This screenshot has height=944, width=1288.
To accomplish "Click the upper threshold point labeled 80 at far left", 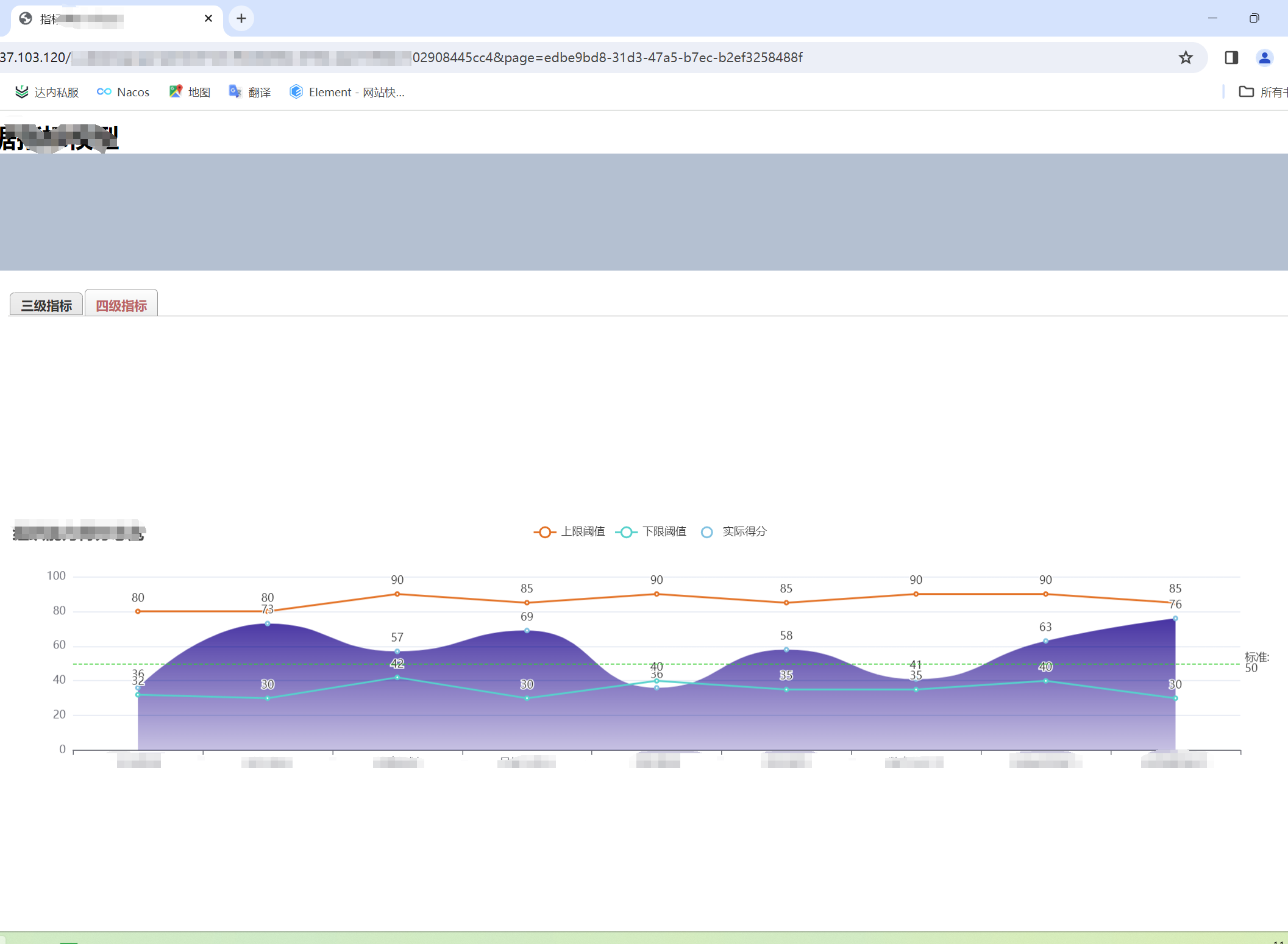I will click(x=138, y=611).
